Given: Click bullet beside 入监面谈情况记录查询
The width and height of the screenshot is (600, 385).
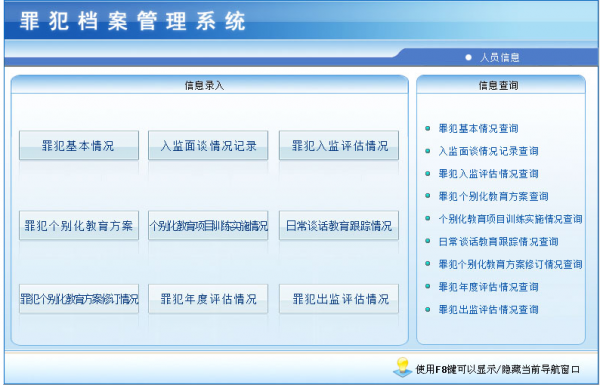Looking at the screenshot, I should click(x=428, y=151).
